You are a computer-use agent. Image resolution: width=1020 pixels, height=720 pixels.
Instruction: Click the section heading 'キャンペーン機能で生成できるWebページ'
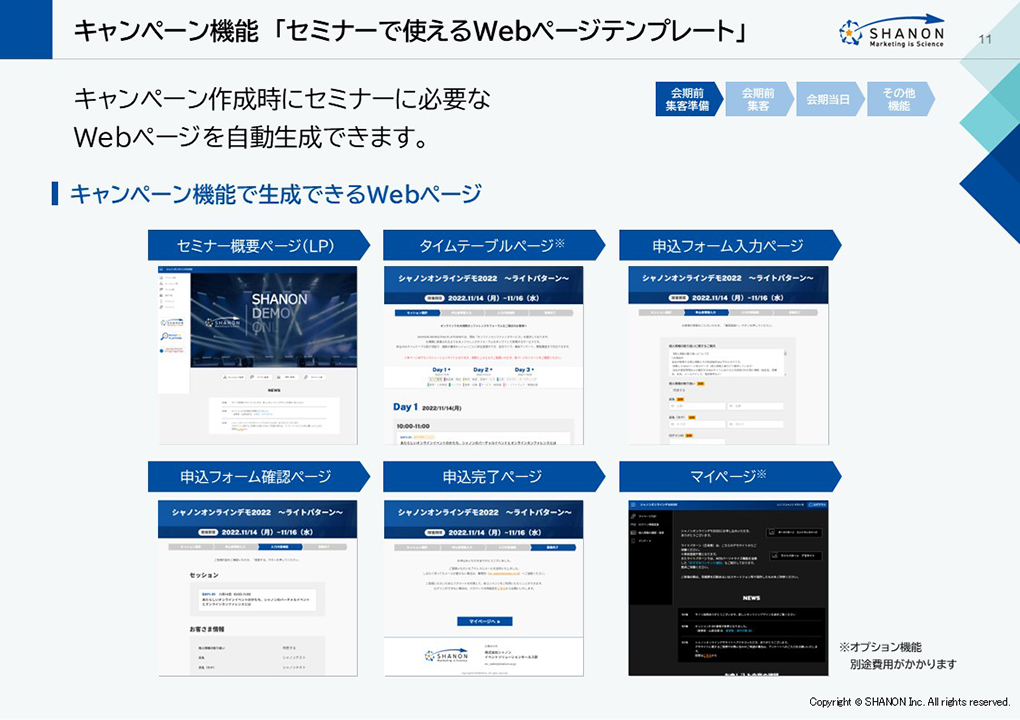pos(276,194)
